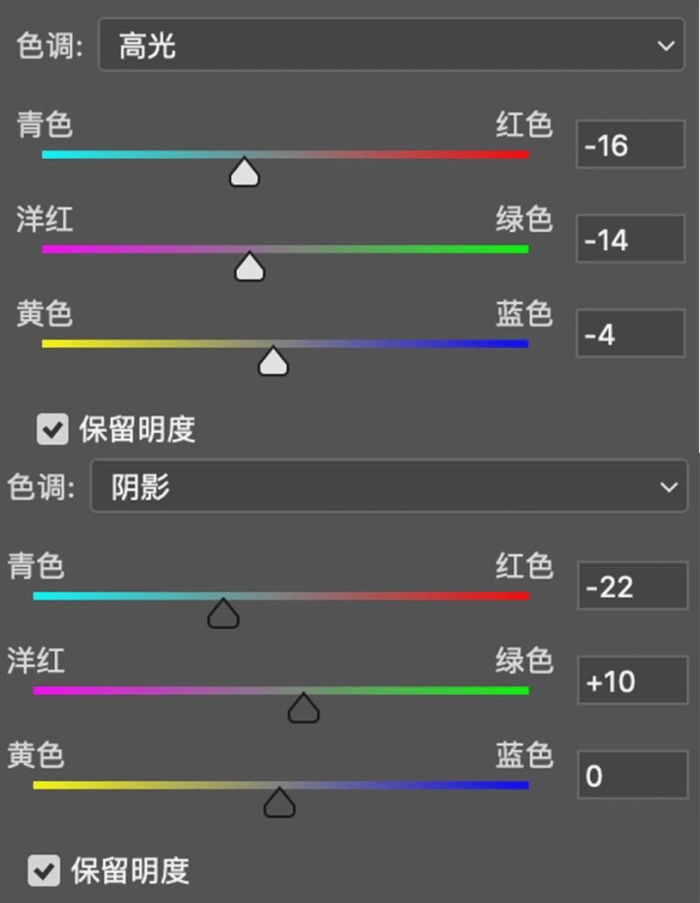Click shadows yellow-blue slider handle
The width and height of the screenshot is (700, 903).
[280, 803]
